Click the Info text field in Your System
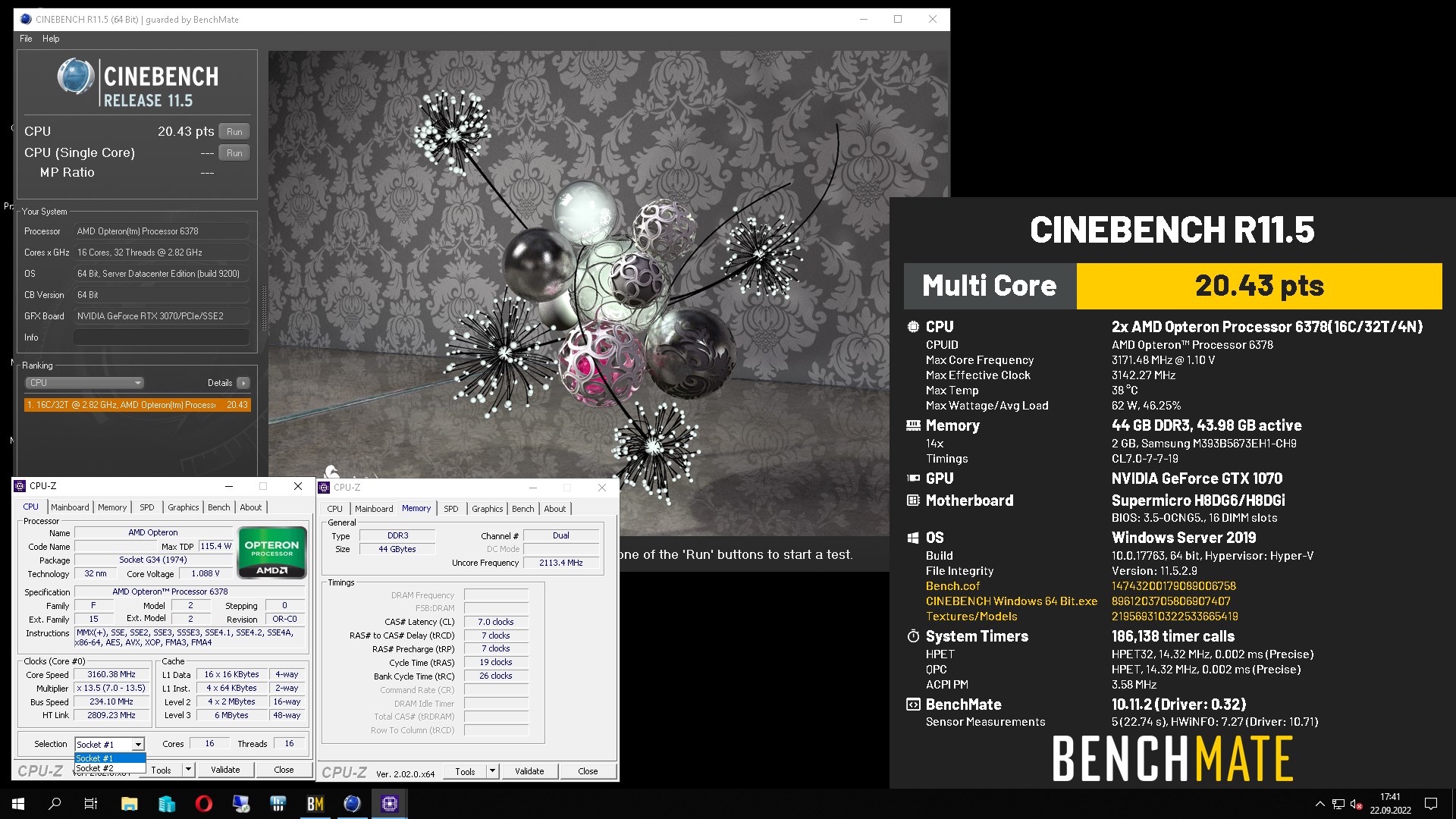1456x819 pixels. 162,337
